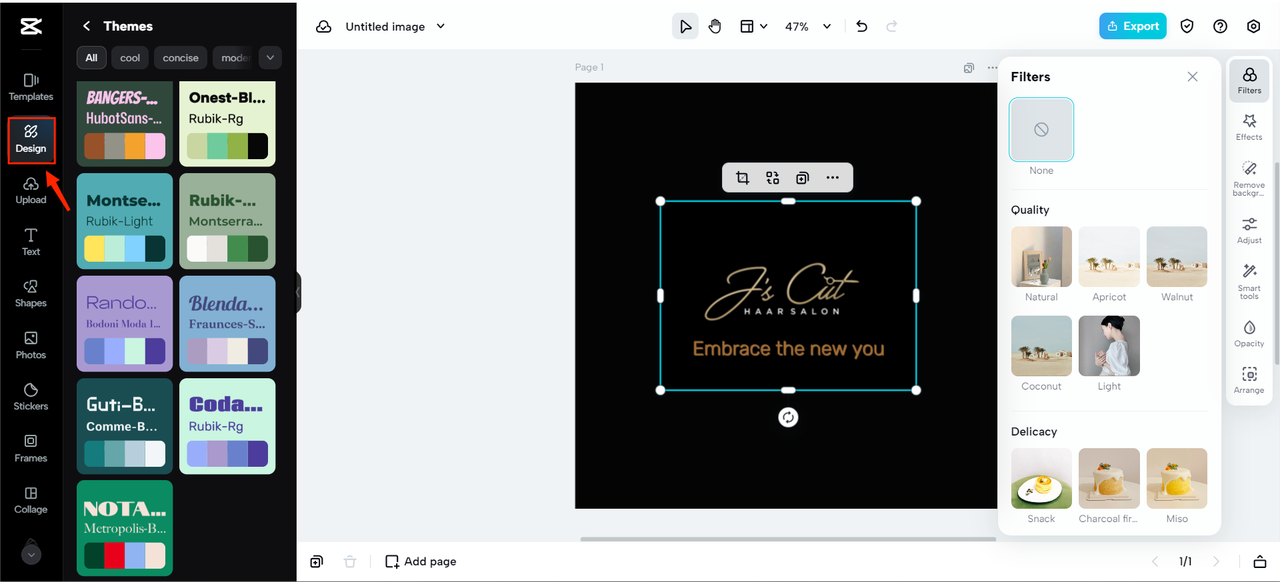This screenshot has height=582, width=1280.
Task: Open the Remove background tool
Action: pyautogui.click(x=1249, y=178)
